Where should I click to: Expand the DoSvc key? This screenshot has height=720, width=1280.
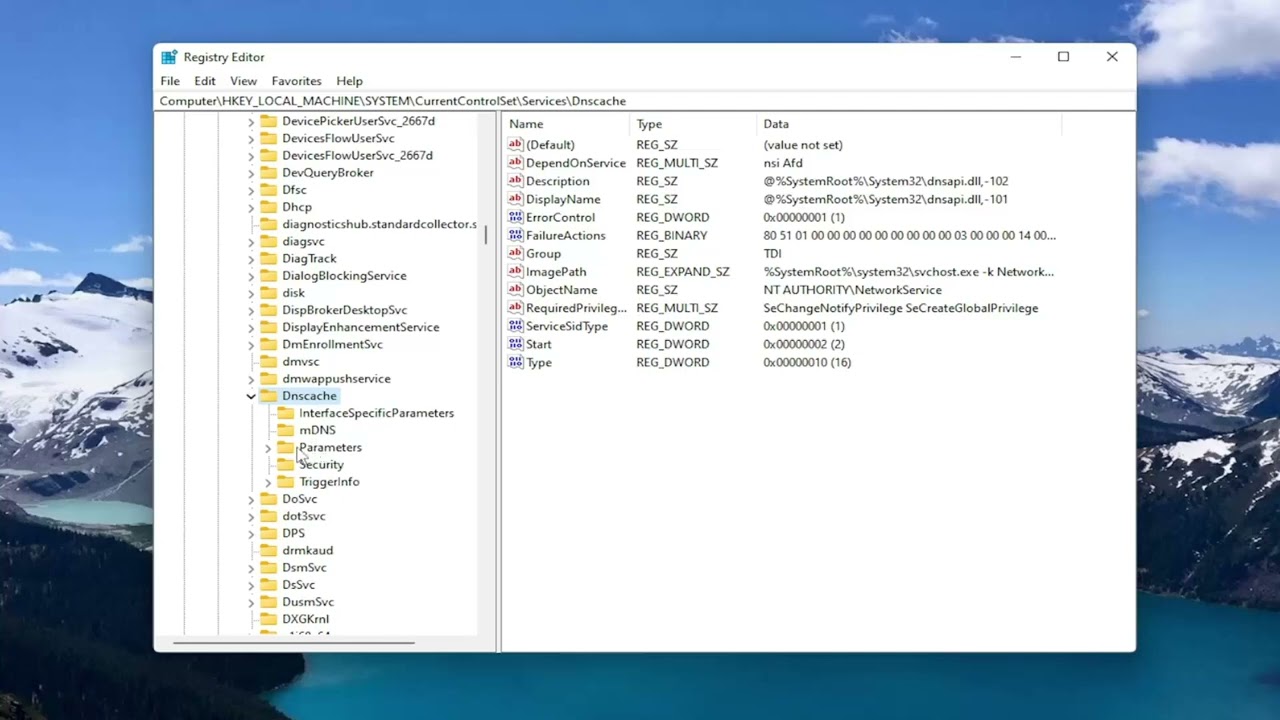251,499
